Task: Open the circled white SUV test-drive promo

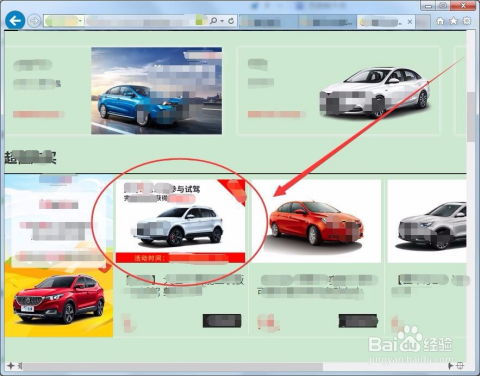Action: (180, 221)
